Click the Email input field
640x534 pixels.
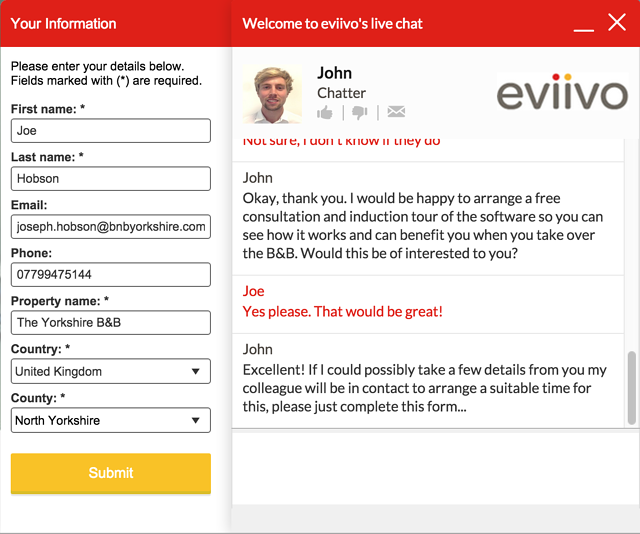pos(111,227)
